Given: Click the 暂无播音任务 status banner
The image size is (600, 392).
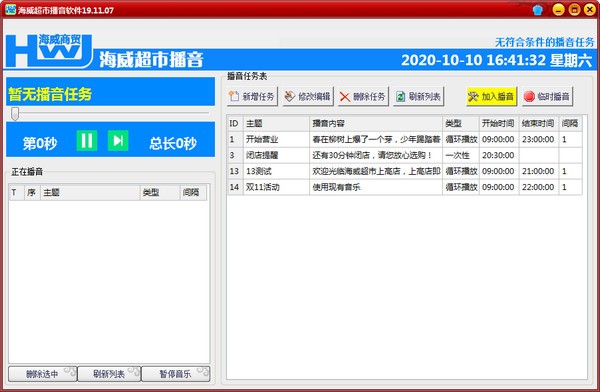Looking at the screenshot, I should [x=110, y=92].
